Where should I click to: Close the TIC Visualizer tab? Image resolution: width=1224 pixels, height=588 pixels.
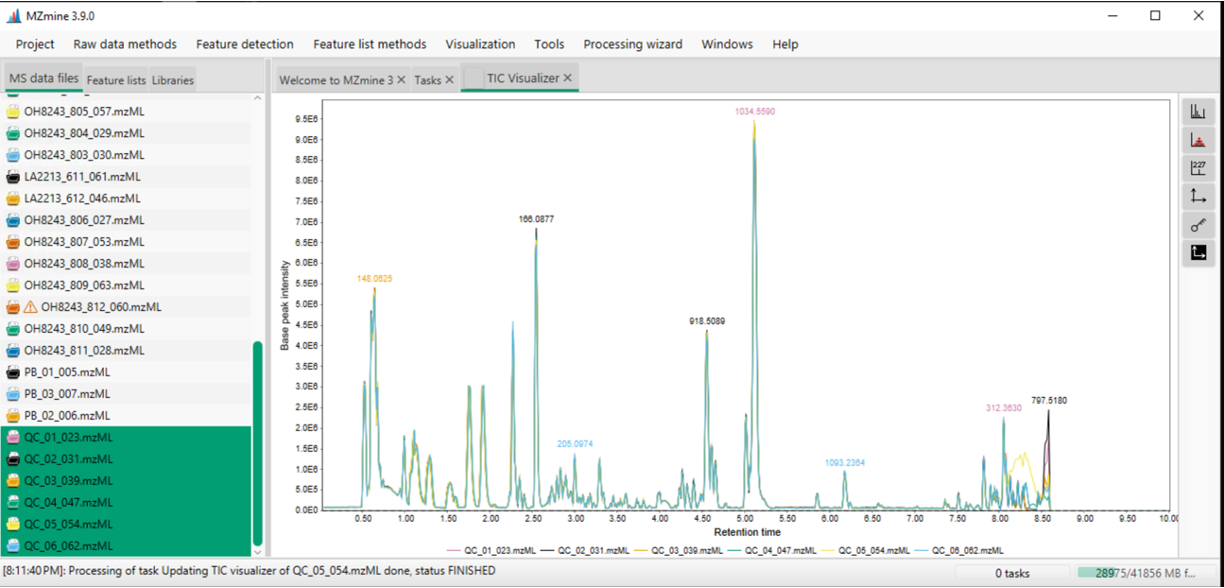pos(567,78)
